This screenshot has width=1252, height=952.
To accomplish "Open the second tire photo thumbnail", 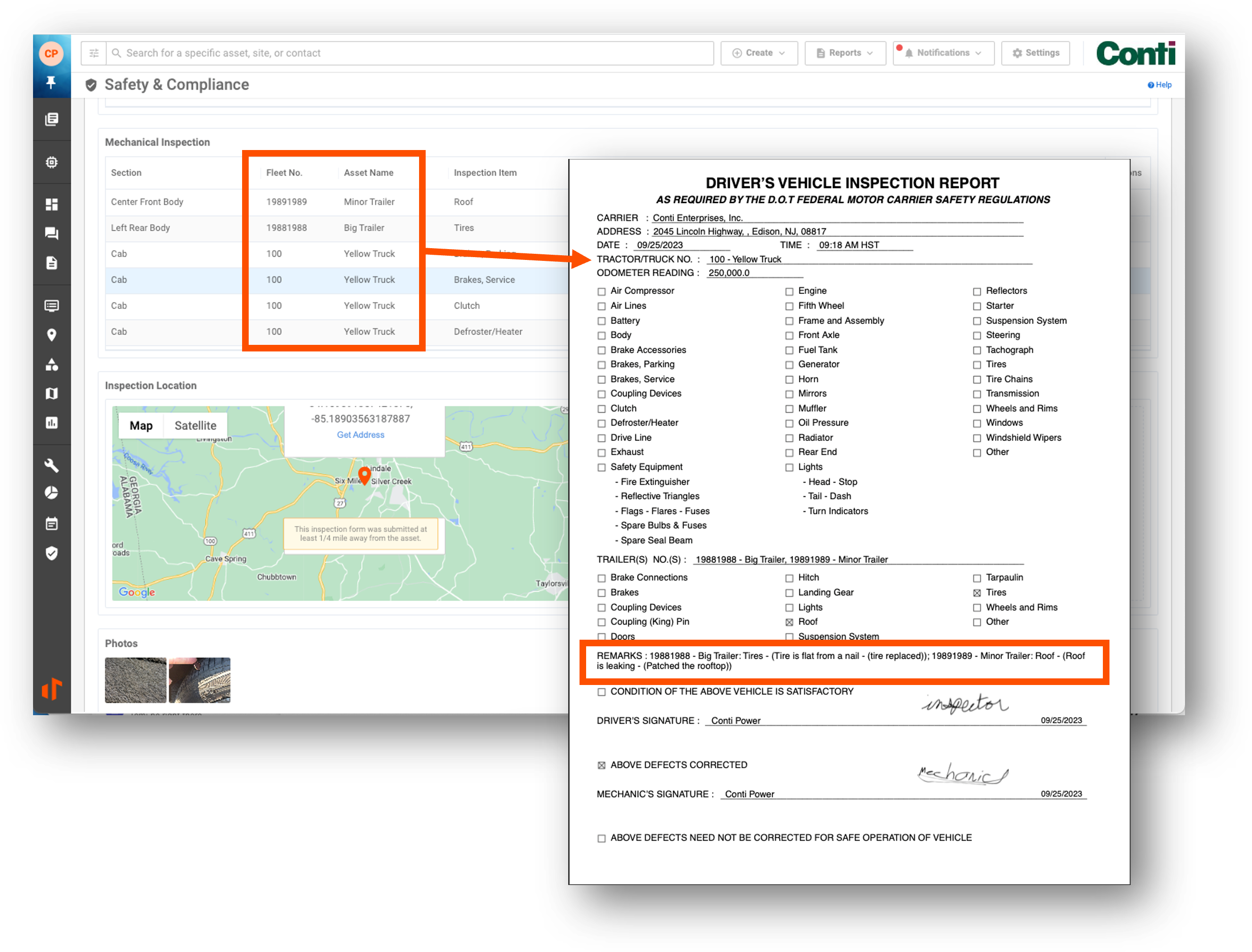I will tap(200, 680).
